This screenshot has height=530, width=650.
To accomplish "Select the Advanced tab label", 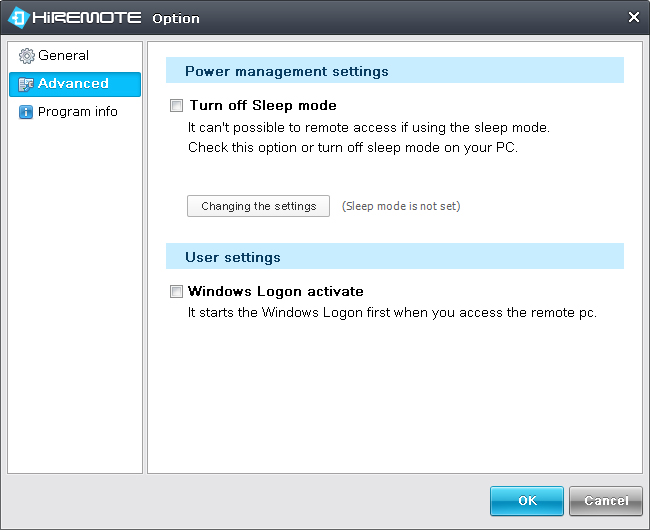I will click(73, 83).
